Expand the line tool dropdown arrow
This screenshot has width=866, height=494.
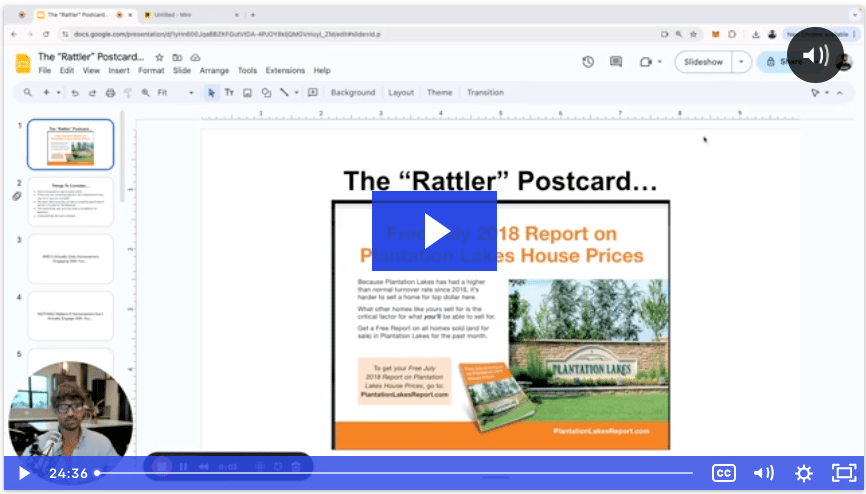pos(297,93)
